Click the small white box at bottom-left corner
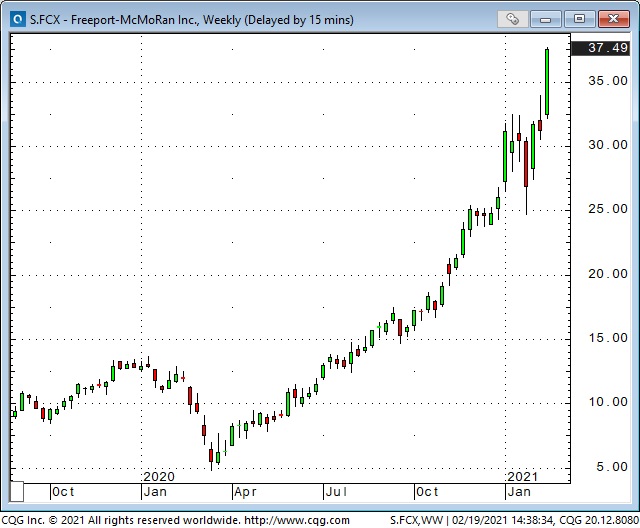Image resolution: width=640 pixels, height=528 pixels. (17, 491)
